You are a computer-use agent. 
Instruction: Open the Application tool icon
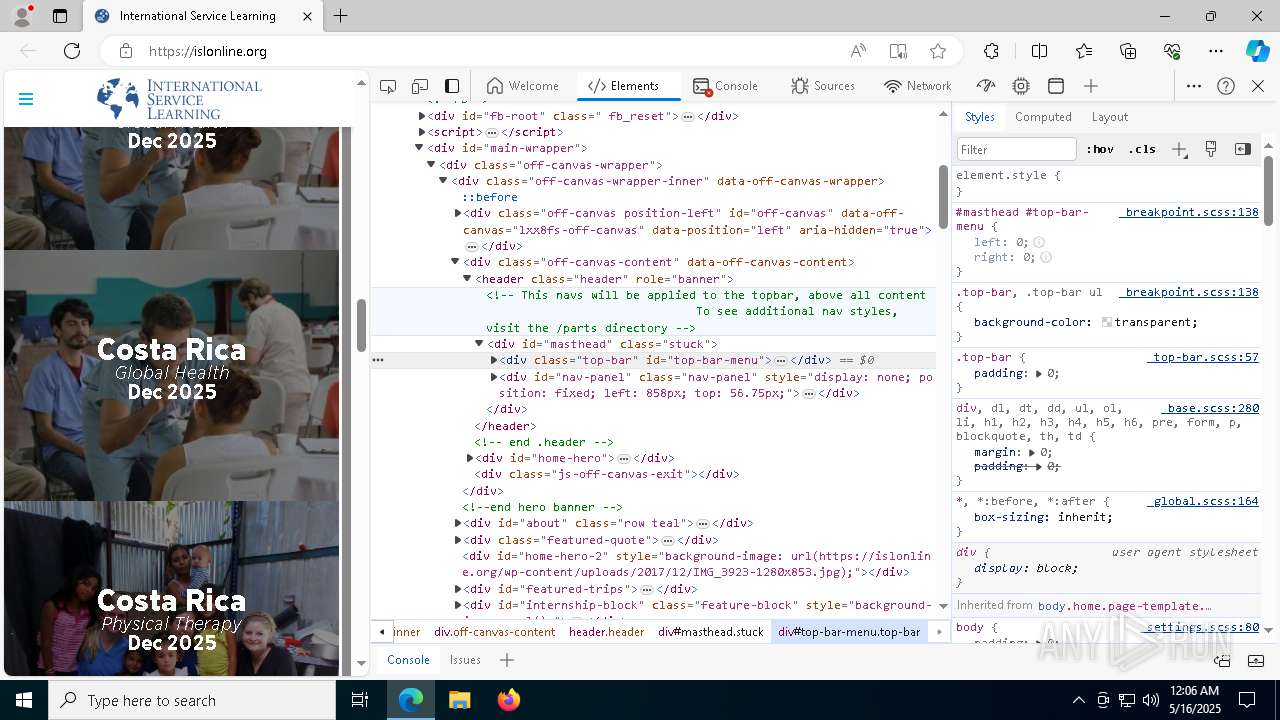[1055, 86]
